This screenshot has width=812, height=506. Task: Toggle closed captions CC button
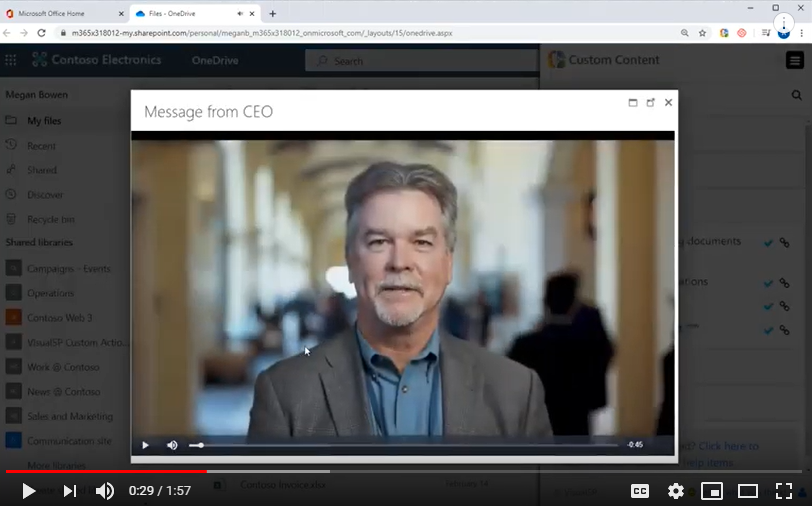point(640,490)
